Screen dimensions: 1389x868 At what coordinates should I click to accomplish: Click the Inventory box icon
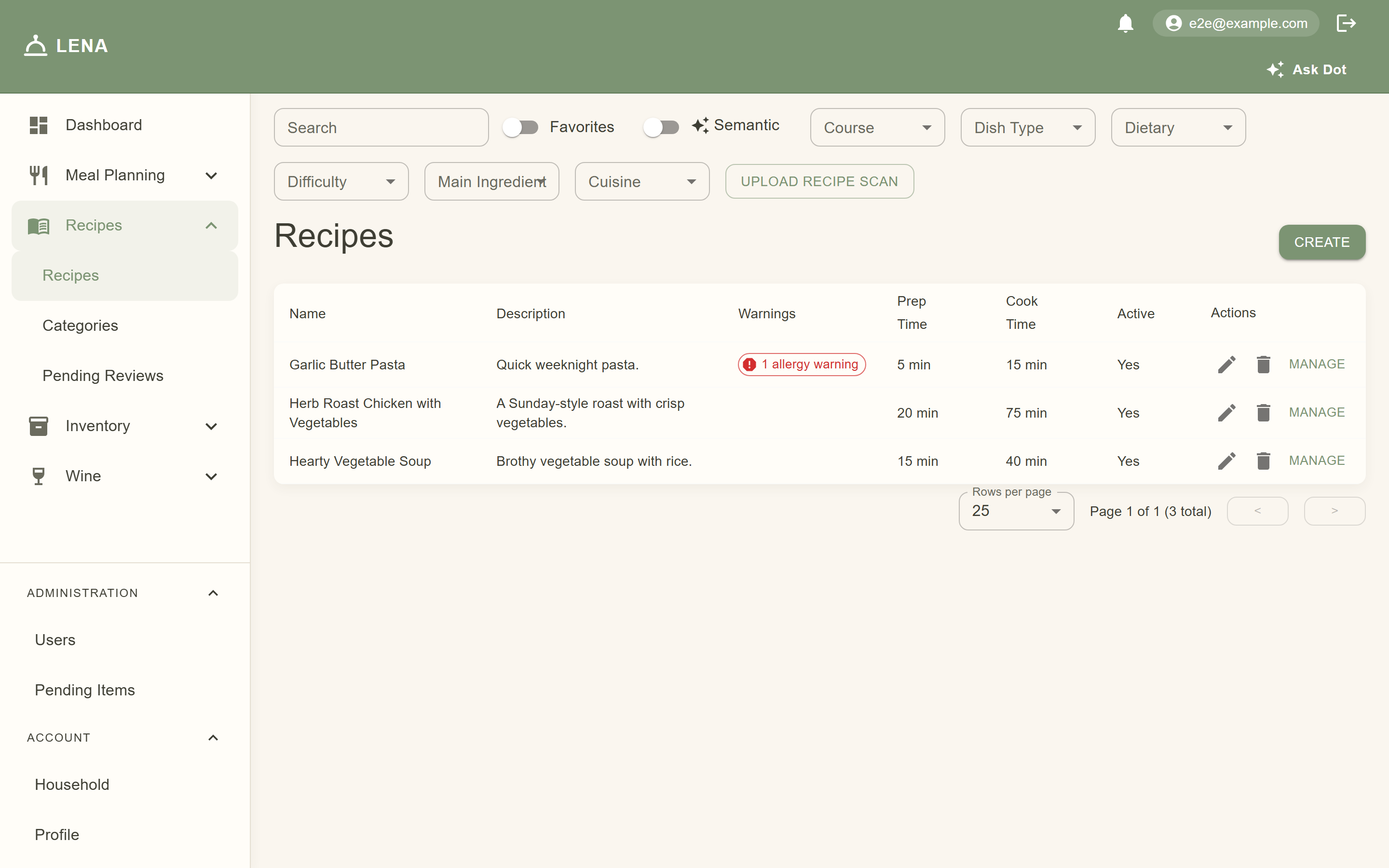pos(39,426)
